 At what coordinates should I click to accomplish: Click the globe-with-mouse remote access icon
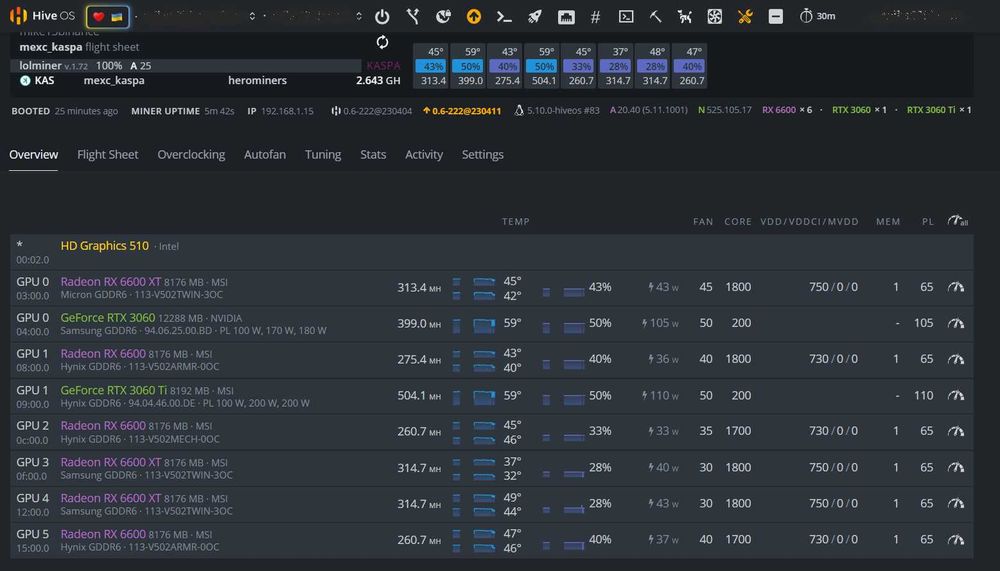(x=443, y=17)
